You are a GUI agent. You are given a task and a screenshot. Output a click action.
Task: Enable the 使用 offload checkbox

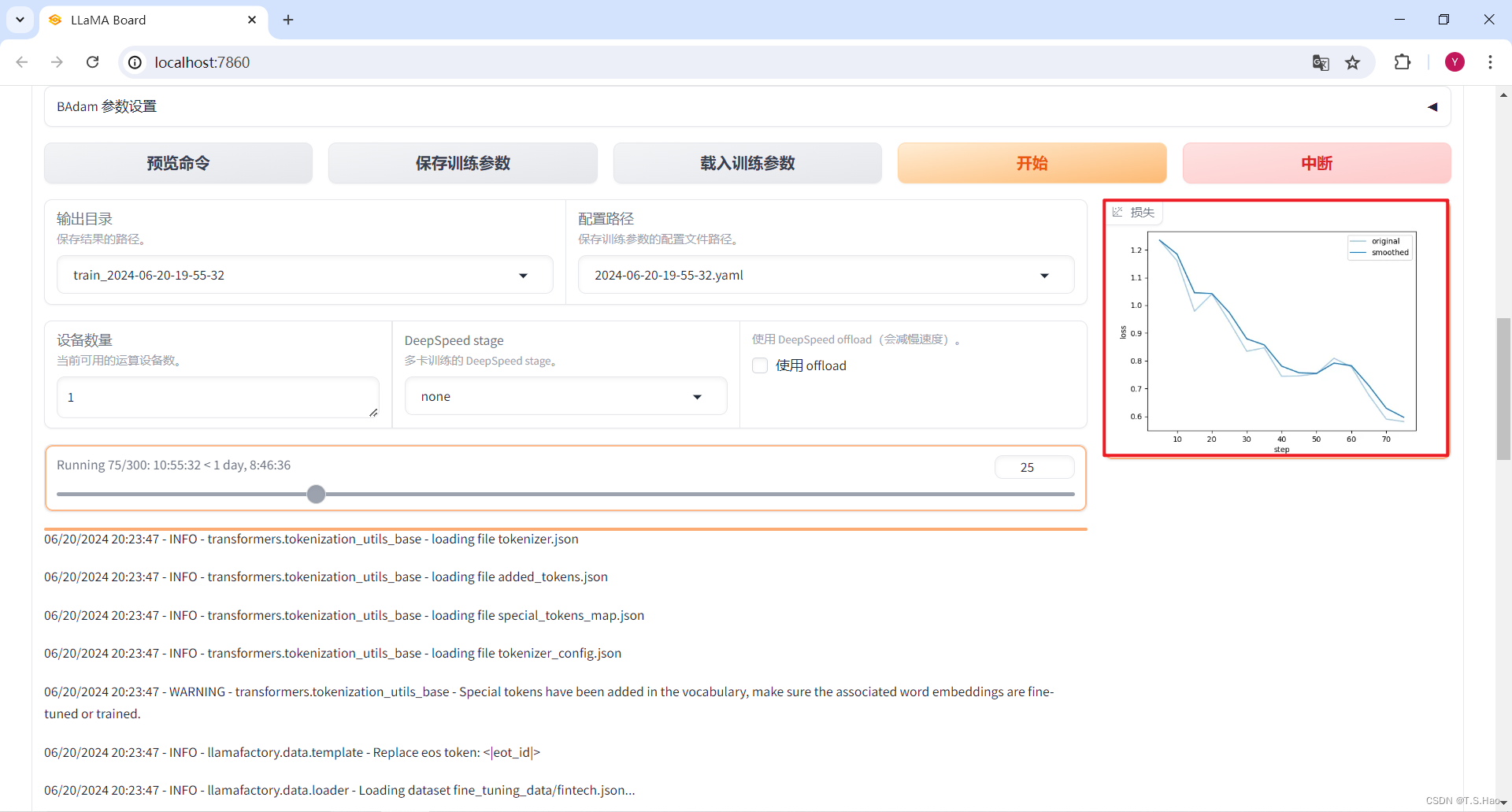(x=760, y=365)
